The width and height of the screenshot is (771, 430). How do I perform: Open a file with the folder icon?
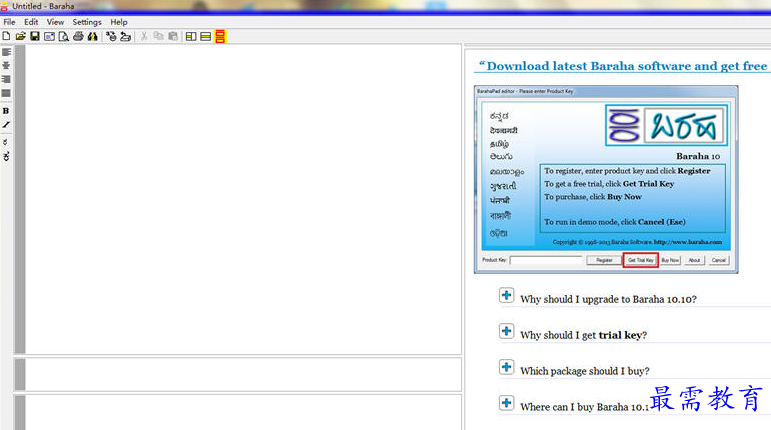(x=20, y=36)
